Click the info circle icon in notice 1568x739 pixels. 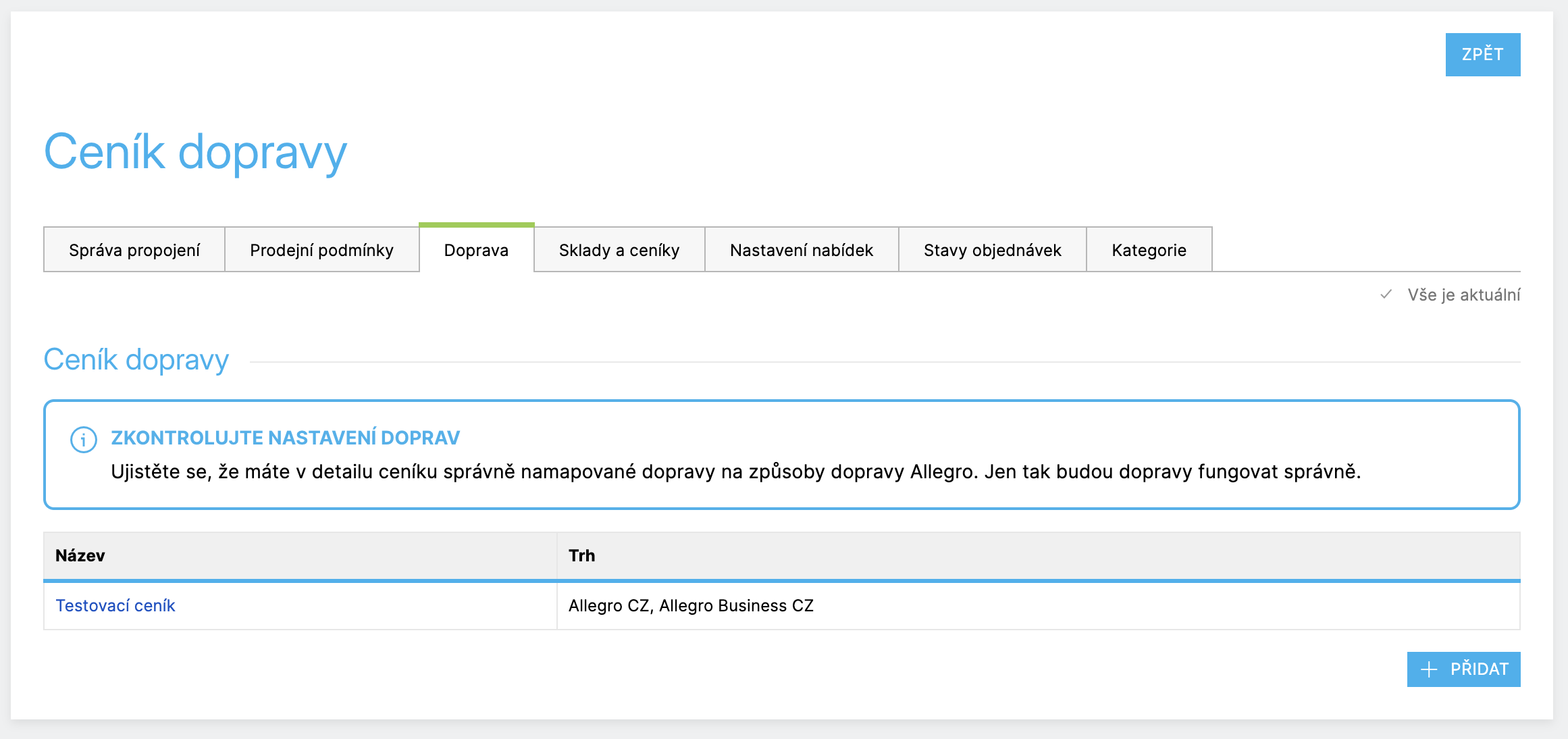pyautogui.click(x=84, y=440)
